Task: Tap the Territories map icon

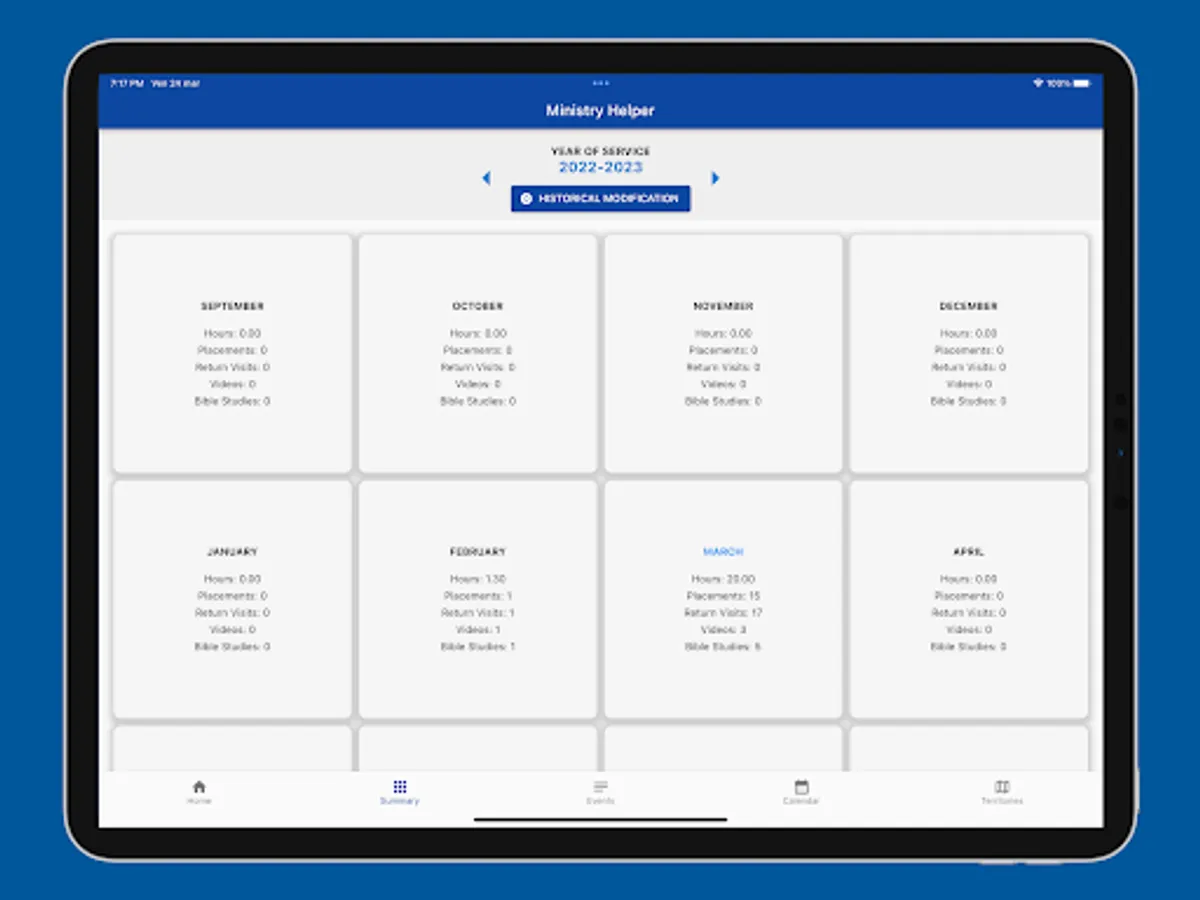Action: tap(1002, 787)
